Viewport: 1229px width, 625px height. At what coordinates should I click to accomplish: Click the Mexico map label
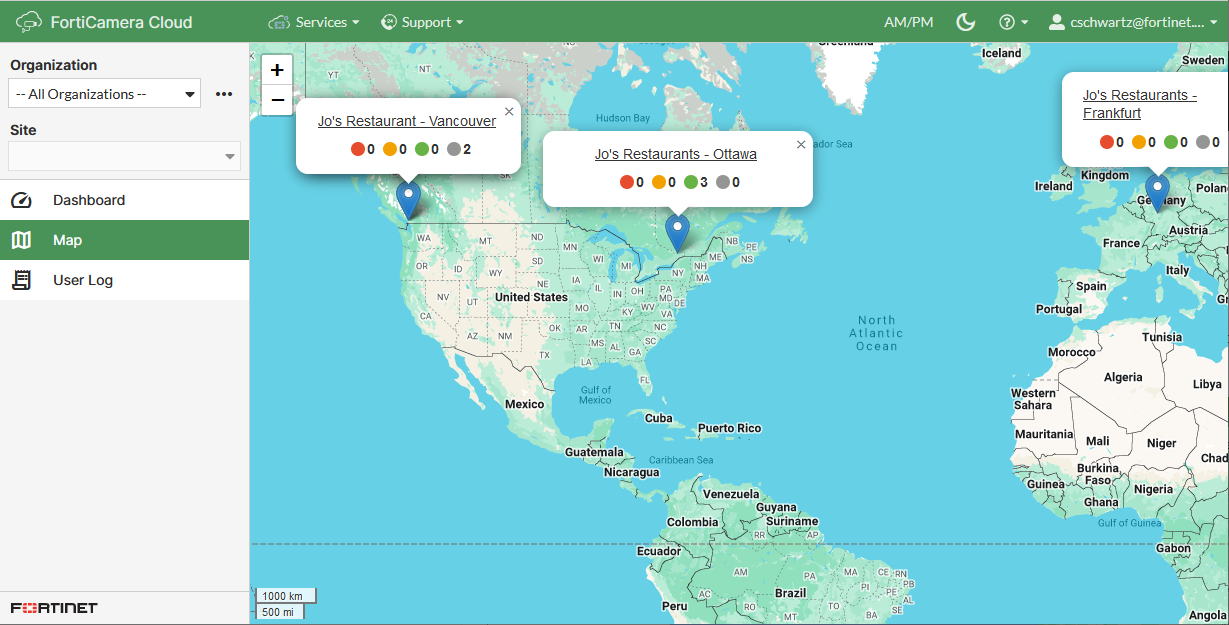pyautogui.click(x=524, y=404)
